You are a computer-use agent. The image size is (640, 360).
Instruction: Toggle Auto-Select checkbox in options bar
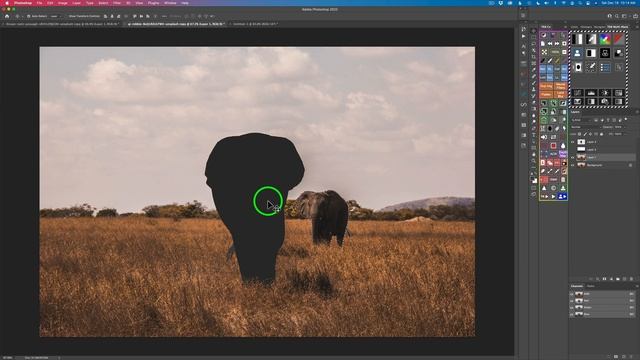tap(29, 16)
